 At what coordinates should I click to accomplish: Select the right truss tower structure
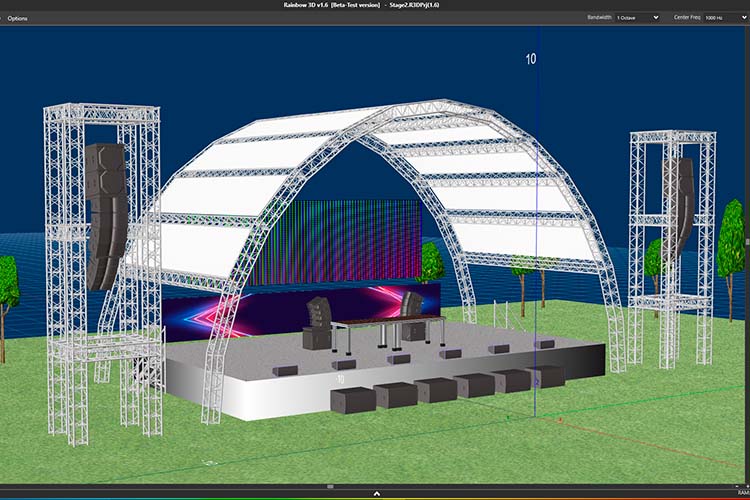pyautogui.click(x=672, y=249)
